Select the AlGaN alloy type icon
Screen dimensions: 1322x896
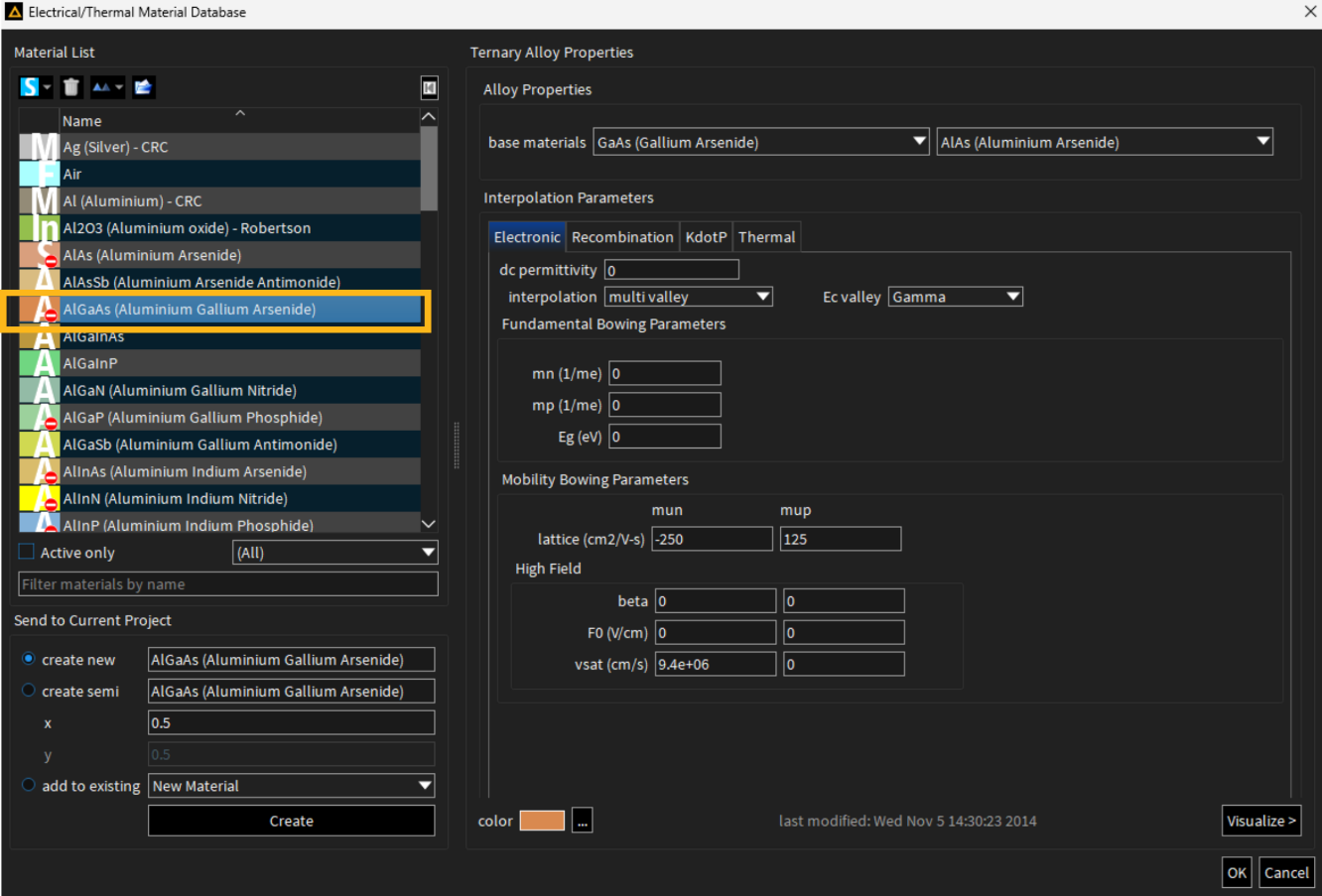(40, 390)
